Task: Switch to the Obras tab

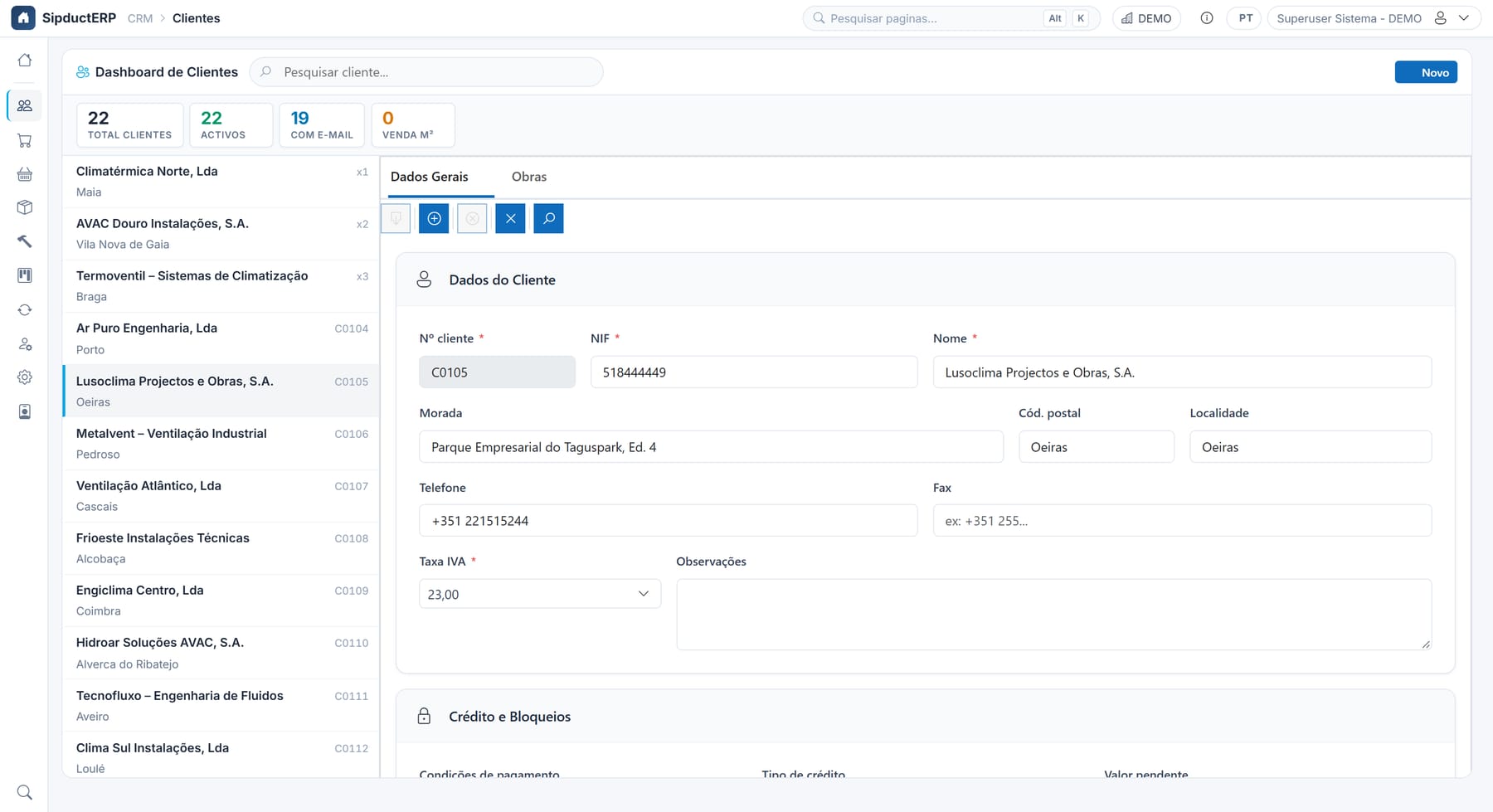Action: (x=529, y=177)
